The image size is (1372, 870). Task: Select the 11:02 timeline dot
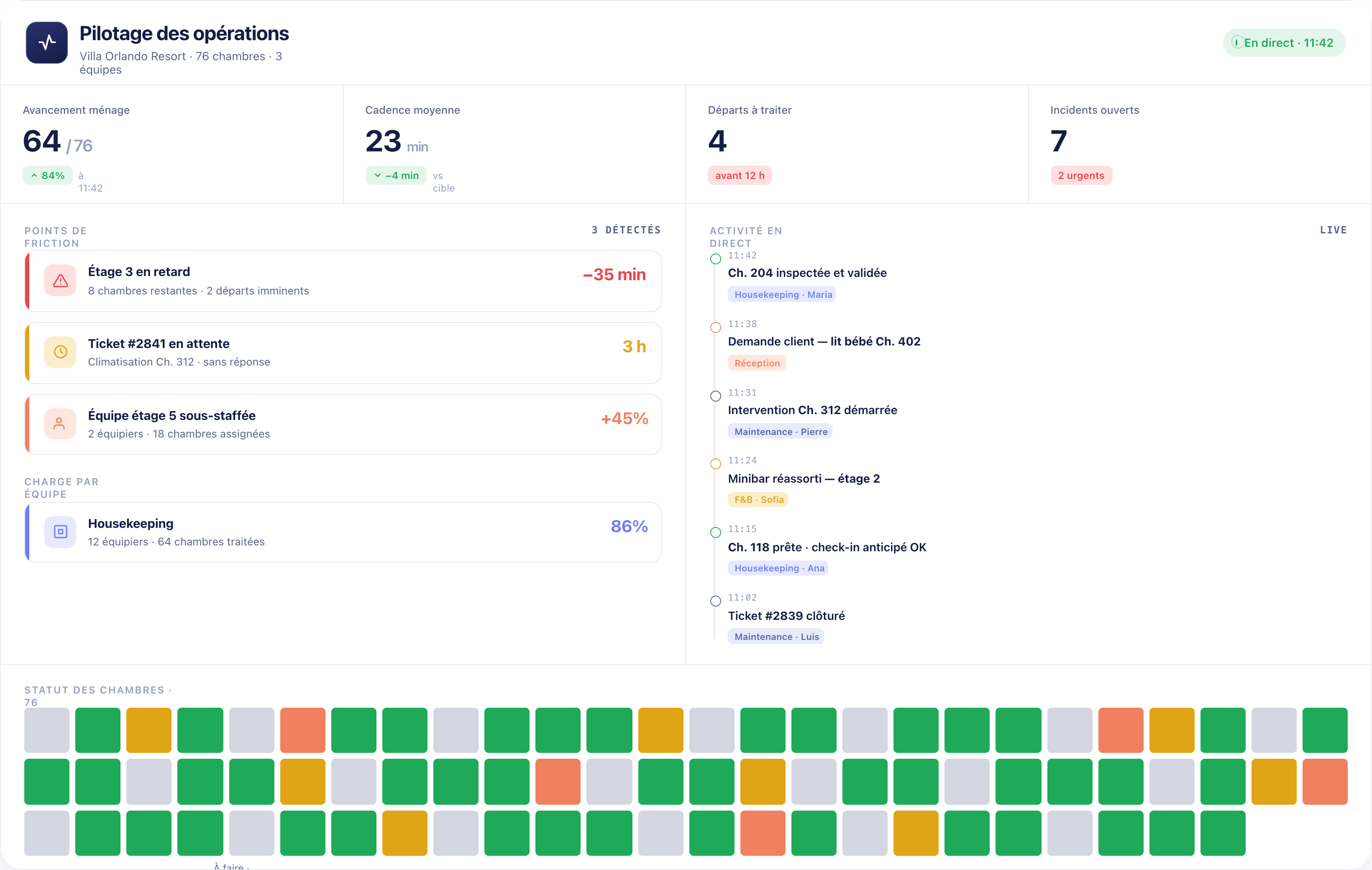coord(716,601)
